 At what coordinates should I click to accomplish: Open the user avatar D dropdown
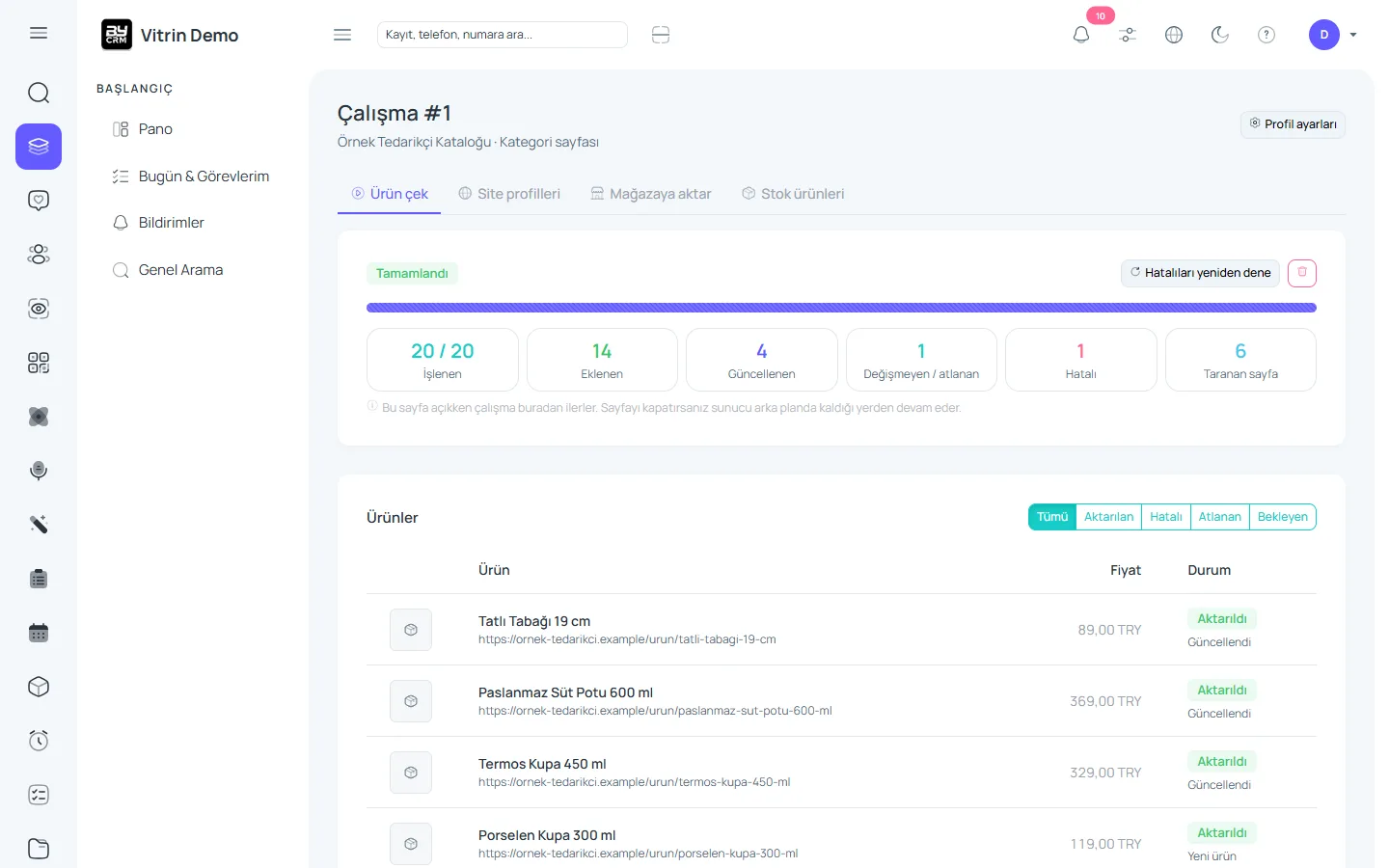[x=1333, y=35]
